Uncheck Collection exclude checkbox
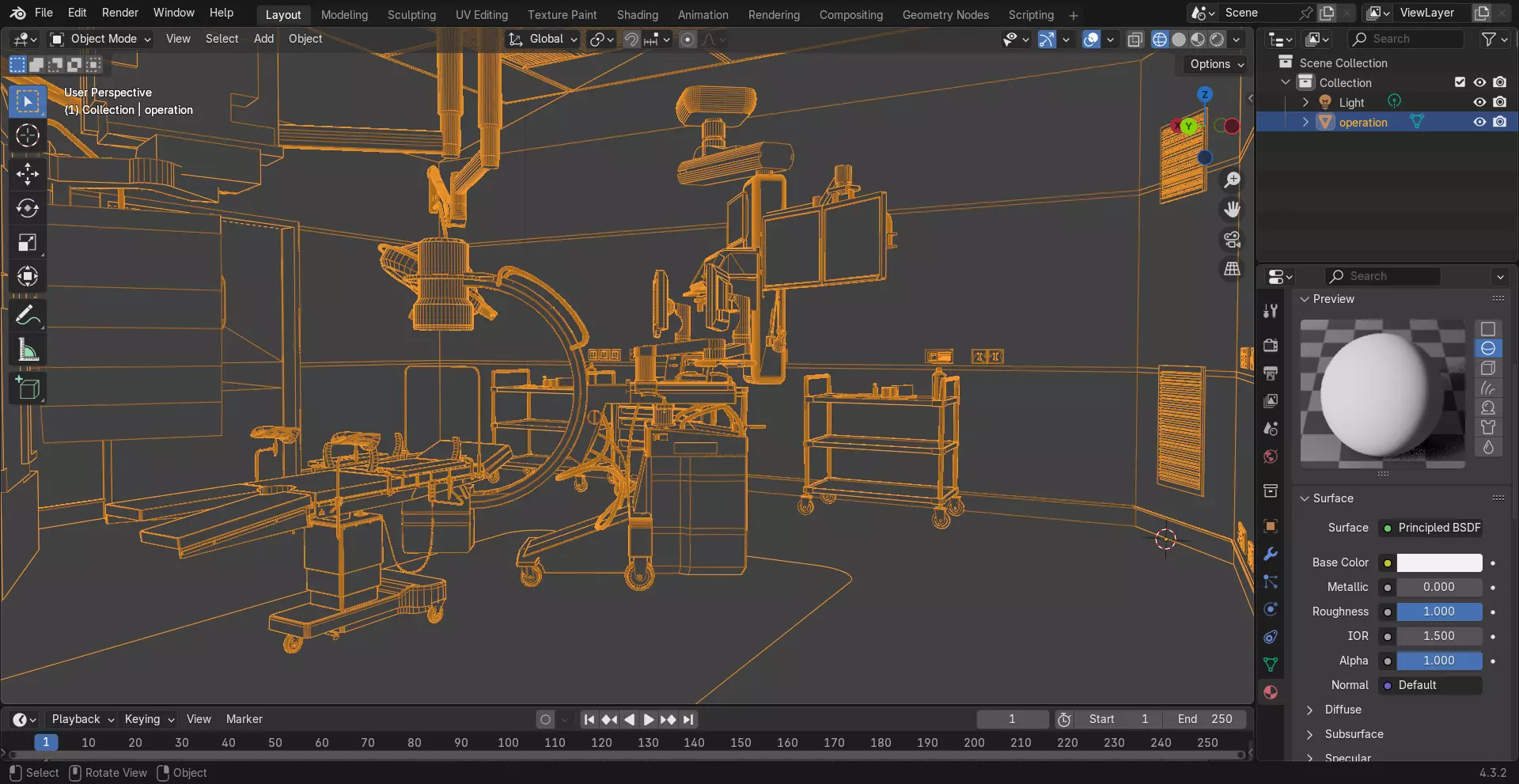Viewport: 1519px width, 784px height. tap(1460, 82)
